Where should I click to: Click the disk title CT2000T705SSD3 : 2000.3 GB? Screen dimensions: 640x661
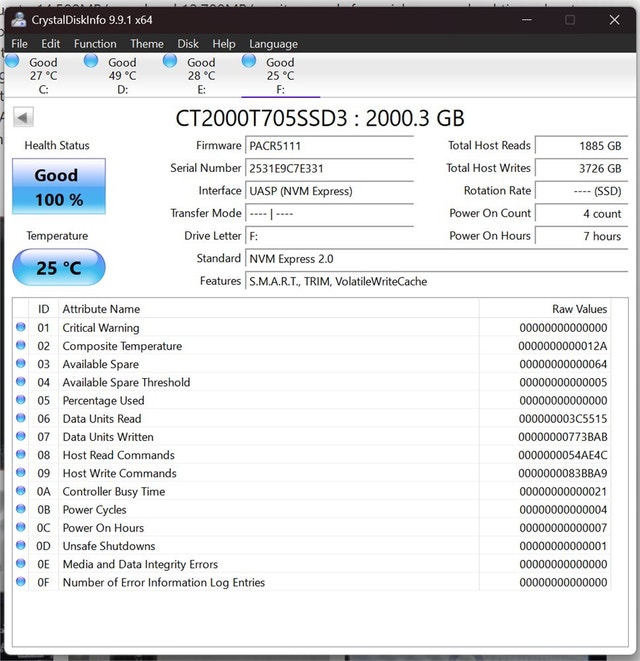(x=320, y=118)
